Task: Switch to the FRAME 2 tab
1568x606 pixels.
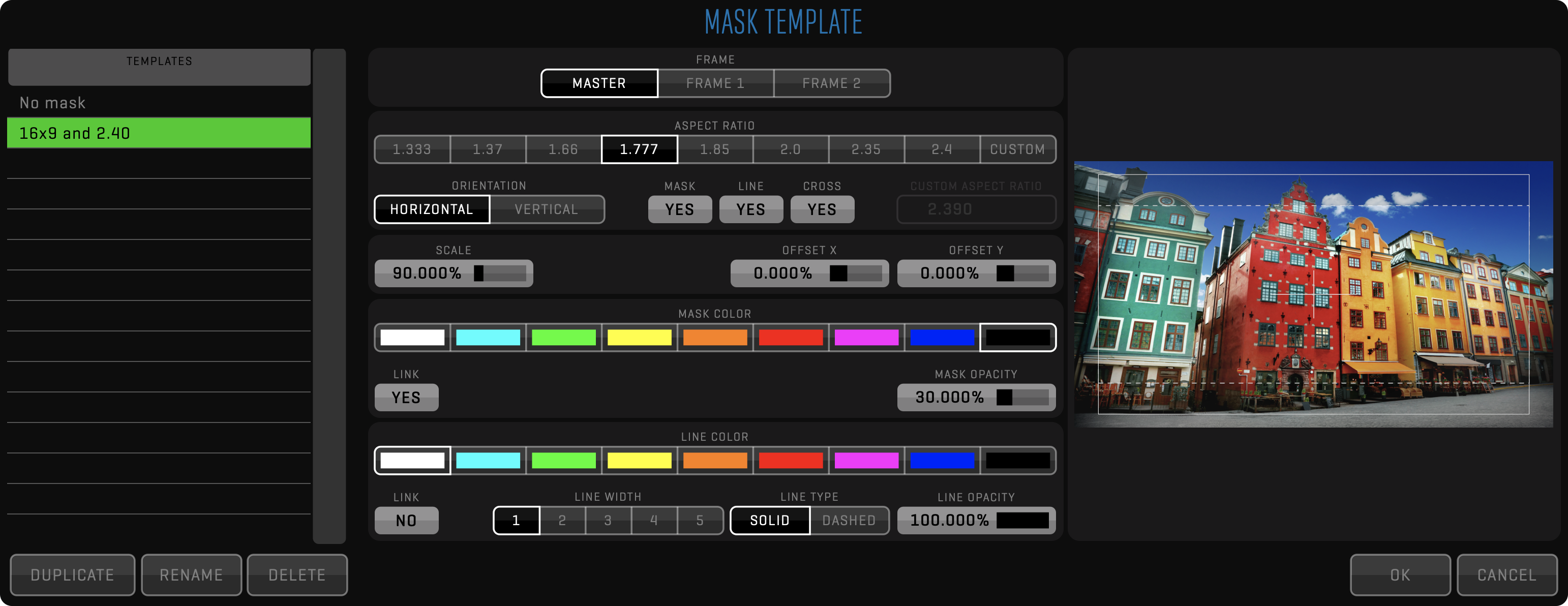Action: click(831, 83)
